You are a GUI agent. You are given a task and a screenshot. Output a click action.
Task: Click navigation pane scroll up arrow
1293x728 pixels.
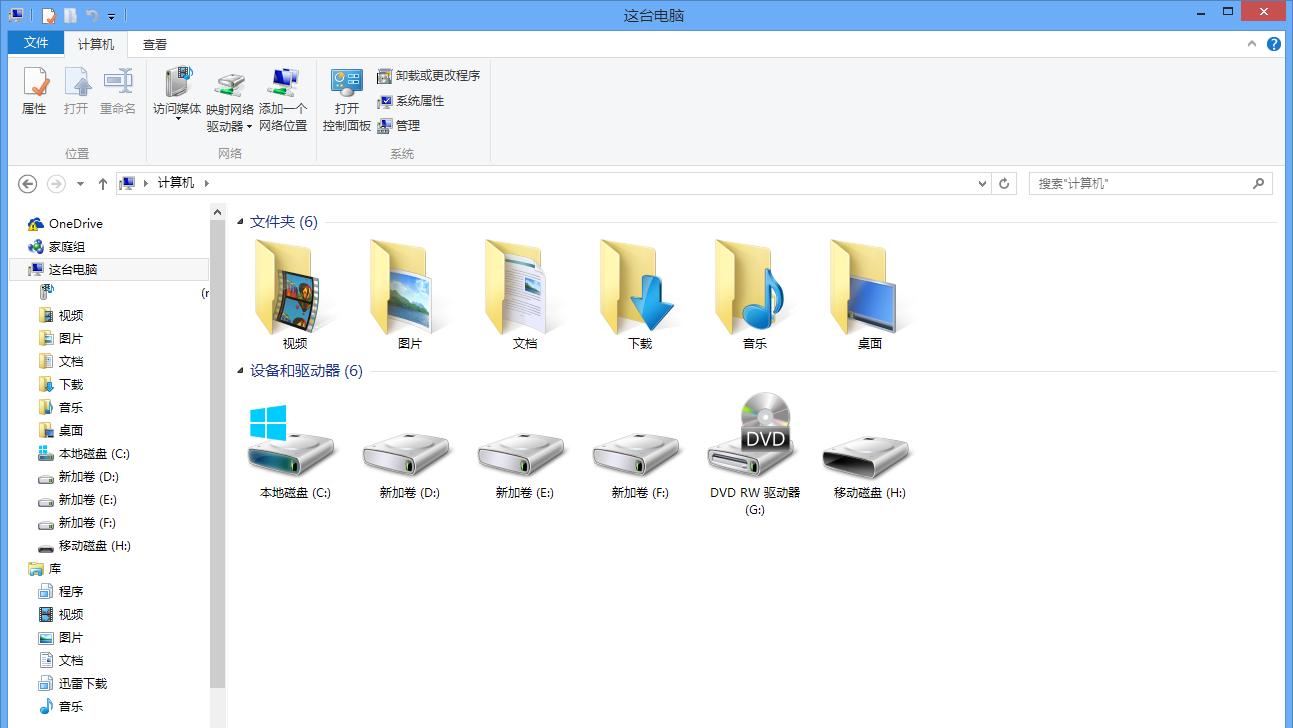(218, 212)
